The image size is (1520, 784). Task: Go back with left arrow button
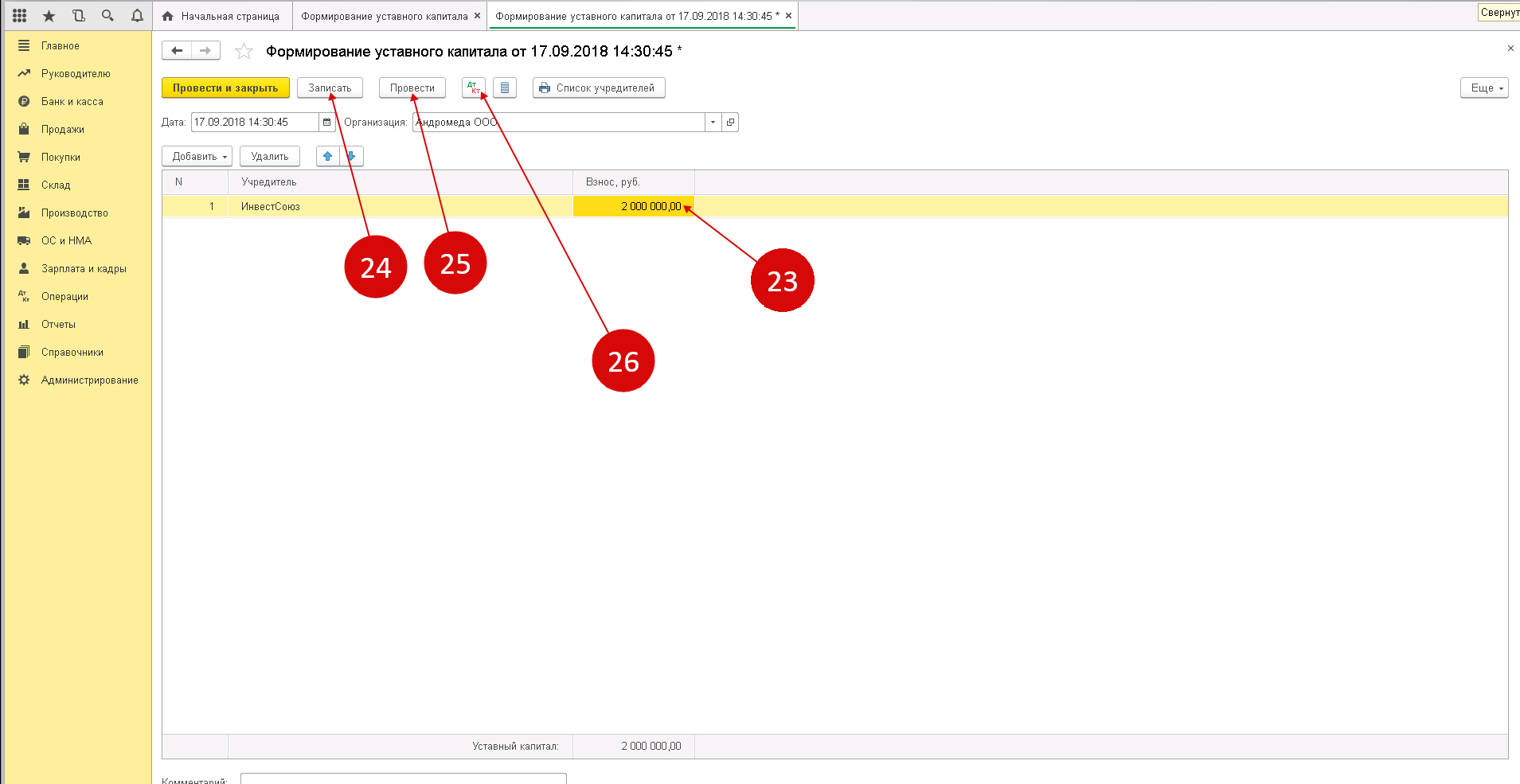pyautogui.click(x=177, y=51)
